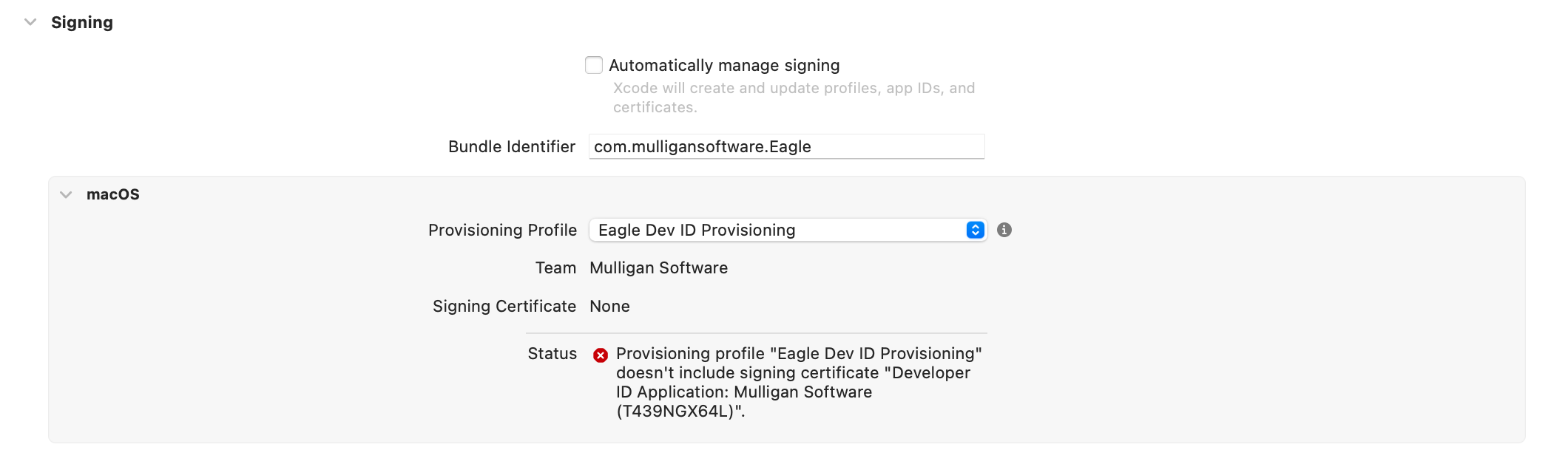Click the blue popup arrows on Provisioning Profile

coord(976,230)
